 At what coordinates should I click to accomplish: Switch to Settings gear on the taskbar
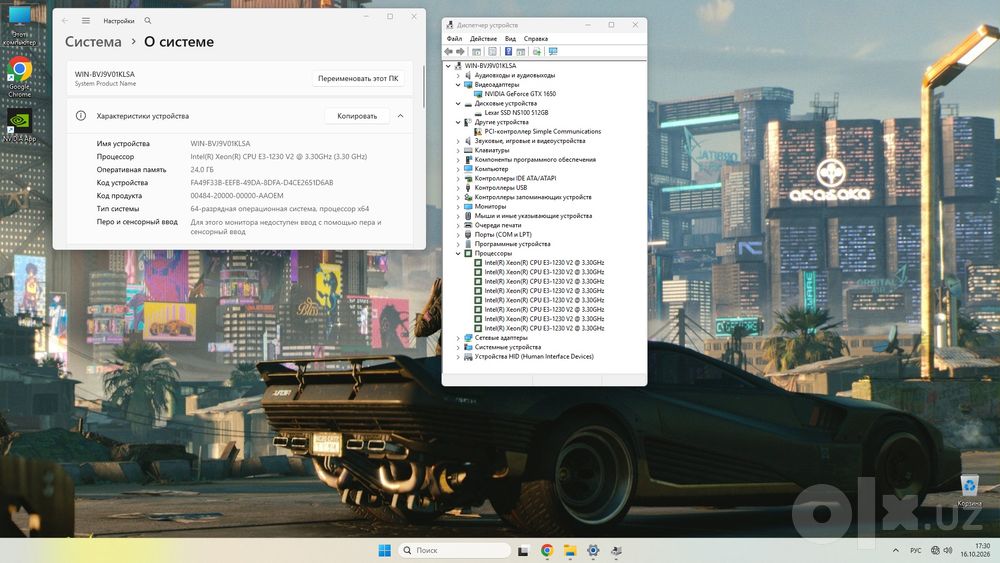(593, 550)
